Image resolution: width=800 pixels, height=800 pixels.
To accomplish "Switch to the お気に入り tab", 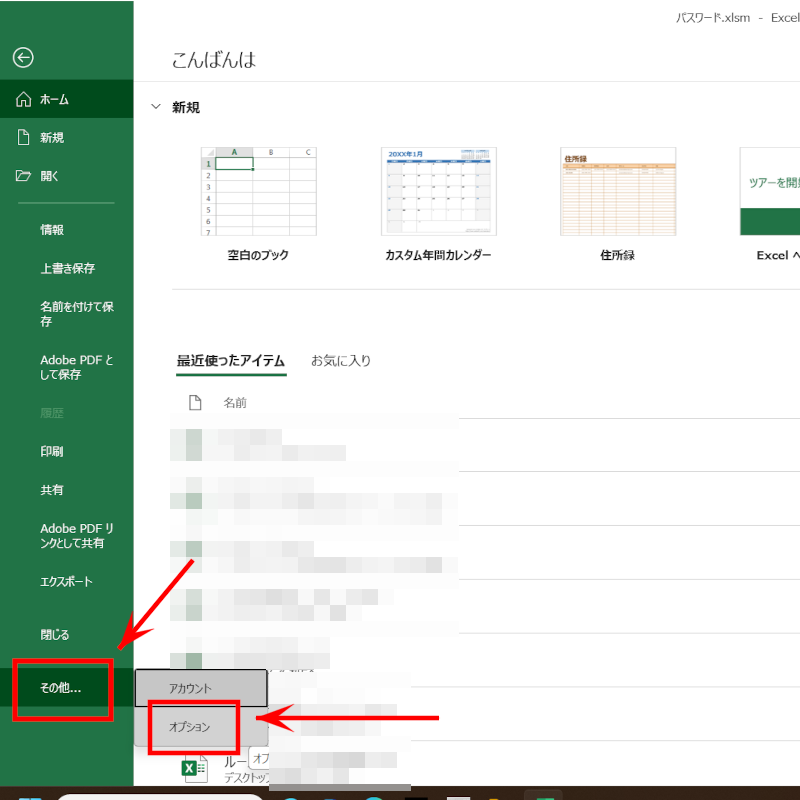I will pyautogui.click(x=340, y=361).
